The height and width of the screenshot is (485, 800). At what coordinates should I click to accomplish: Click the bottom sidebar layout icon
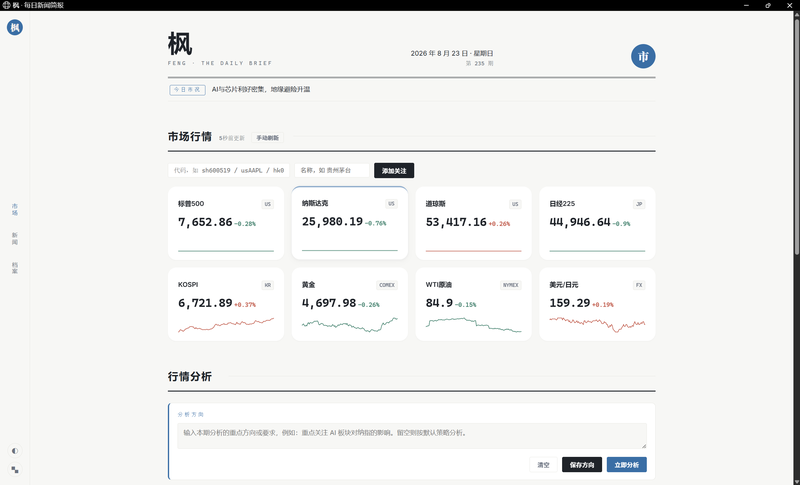[x=15, y=470]
